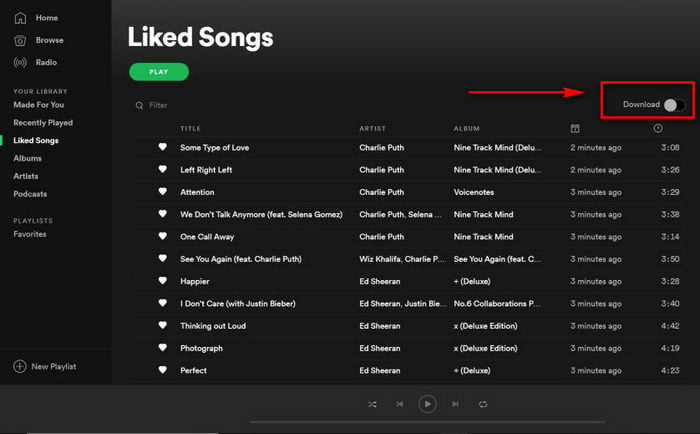Open the Browse section

tap(50, 40)
